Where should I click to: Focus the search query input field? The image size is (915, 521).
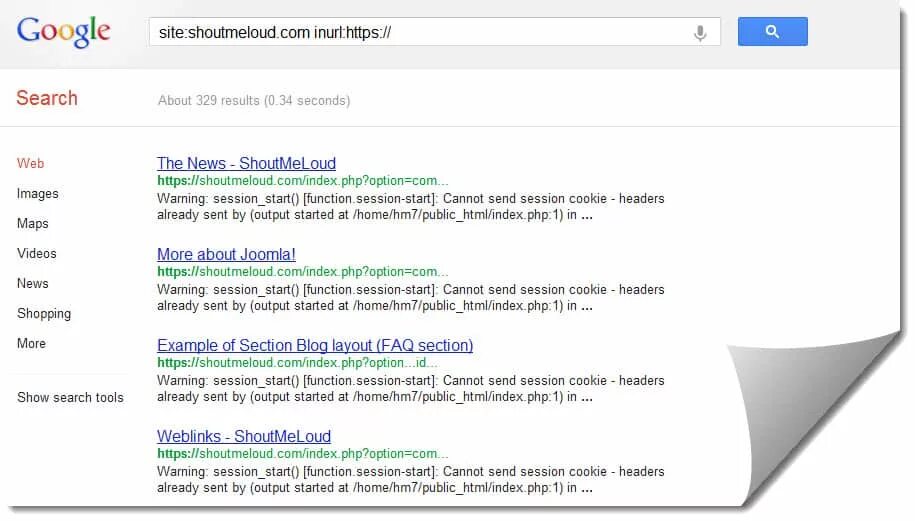click(x=434, y=32)
